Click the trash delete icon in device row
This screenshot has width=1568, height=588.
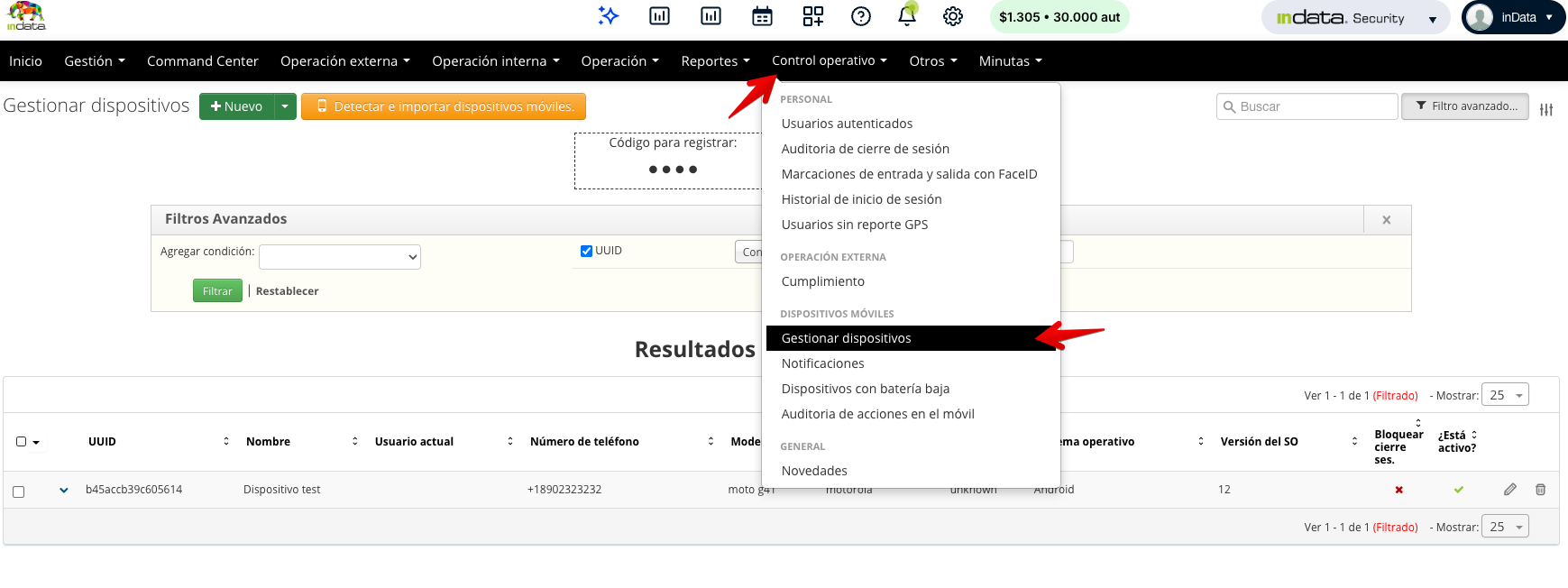tap(1540, 490)
